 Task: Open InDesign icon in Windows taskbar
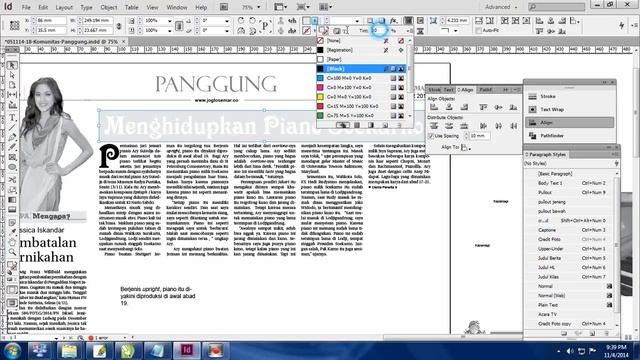187,350
